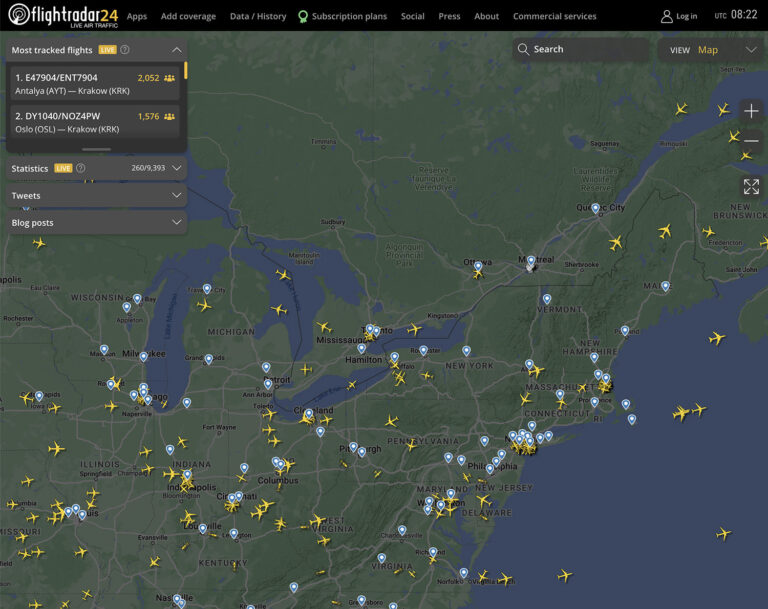Open the Apps menu
This screenshot has width=768, height=609.
[x=137, y=16]
